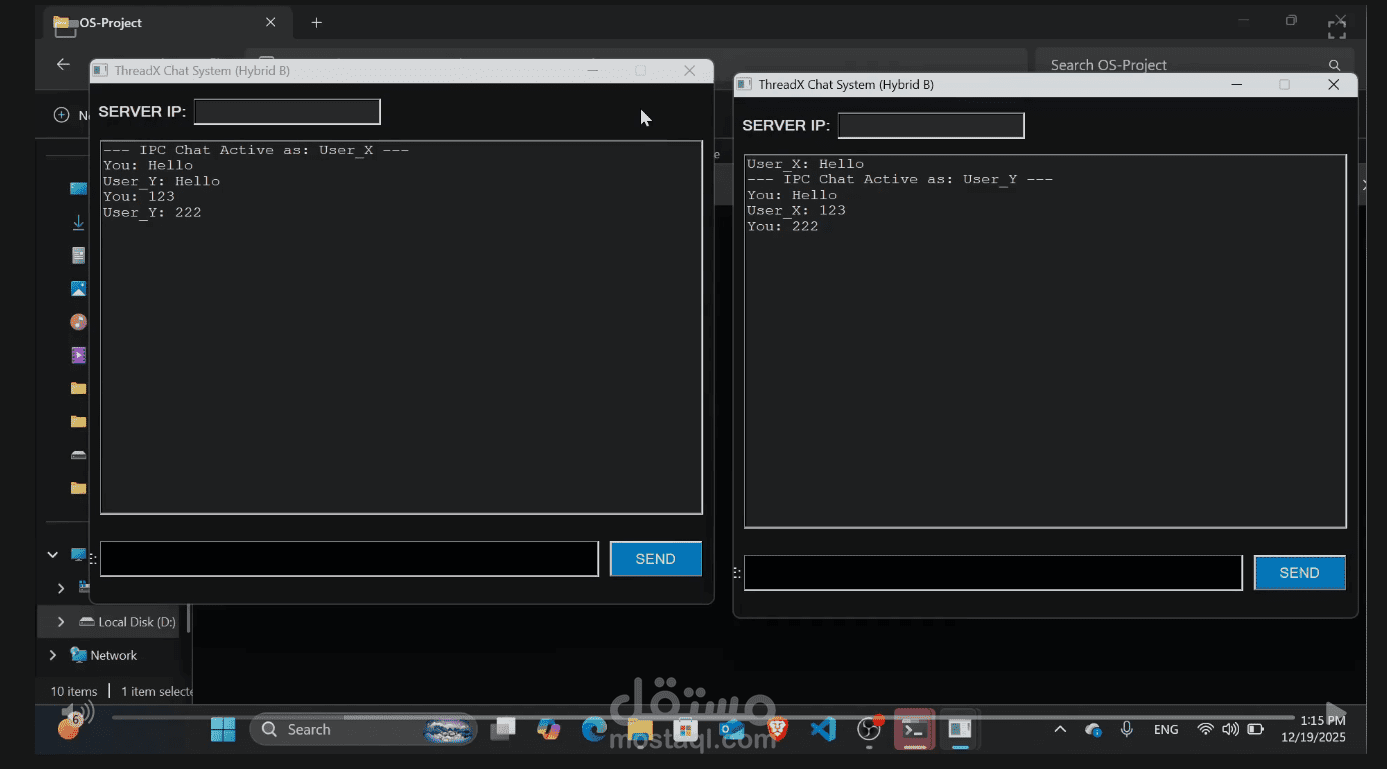Switch the ENG keyboard language

(x=1165, y=729)
